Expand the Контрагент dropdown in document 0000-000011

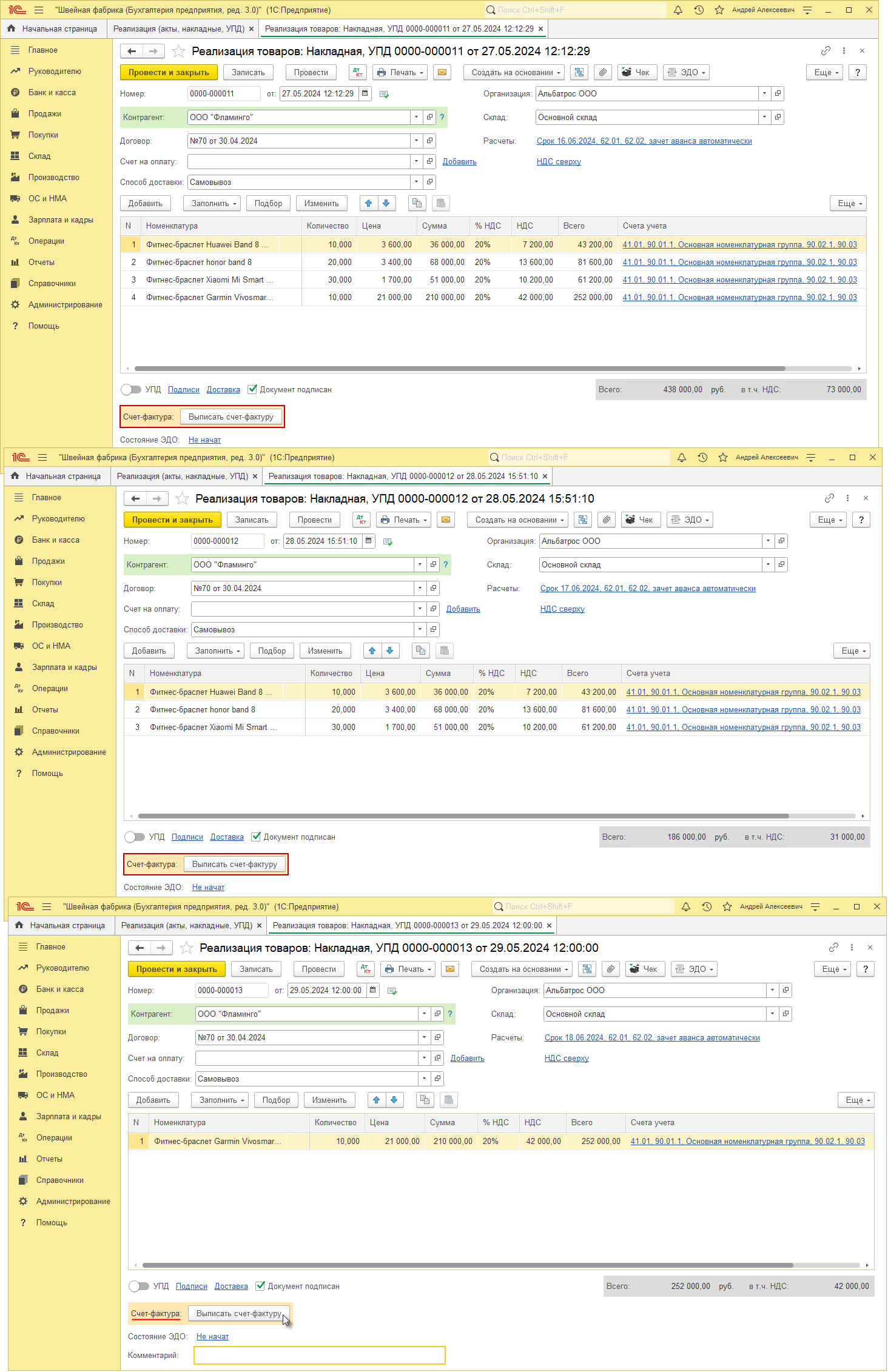[416, 117]
